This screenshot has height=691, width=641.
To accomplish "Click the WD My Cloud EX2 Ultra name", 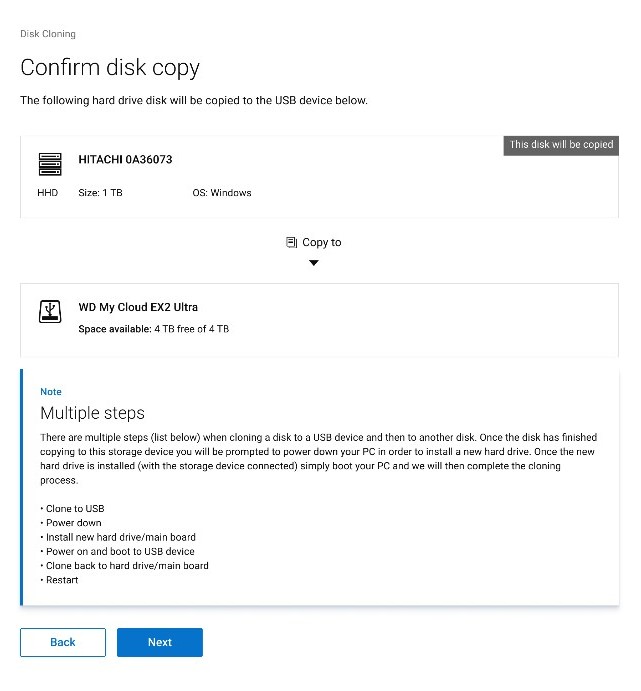I will click(138, 307).
